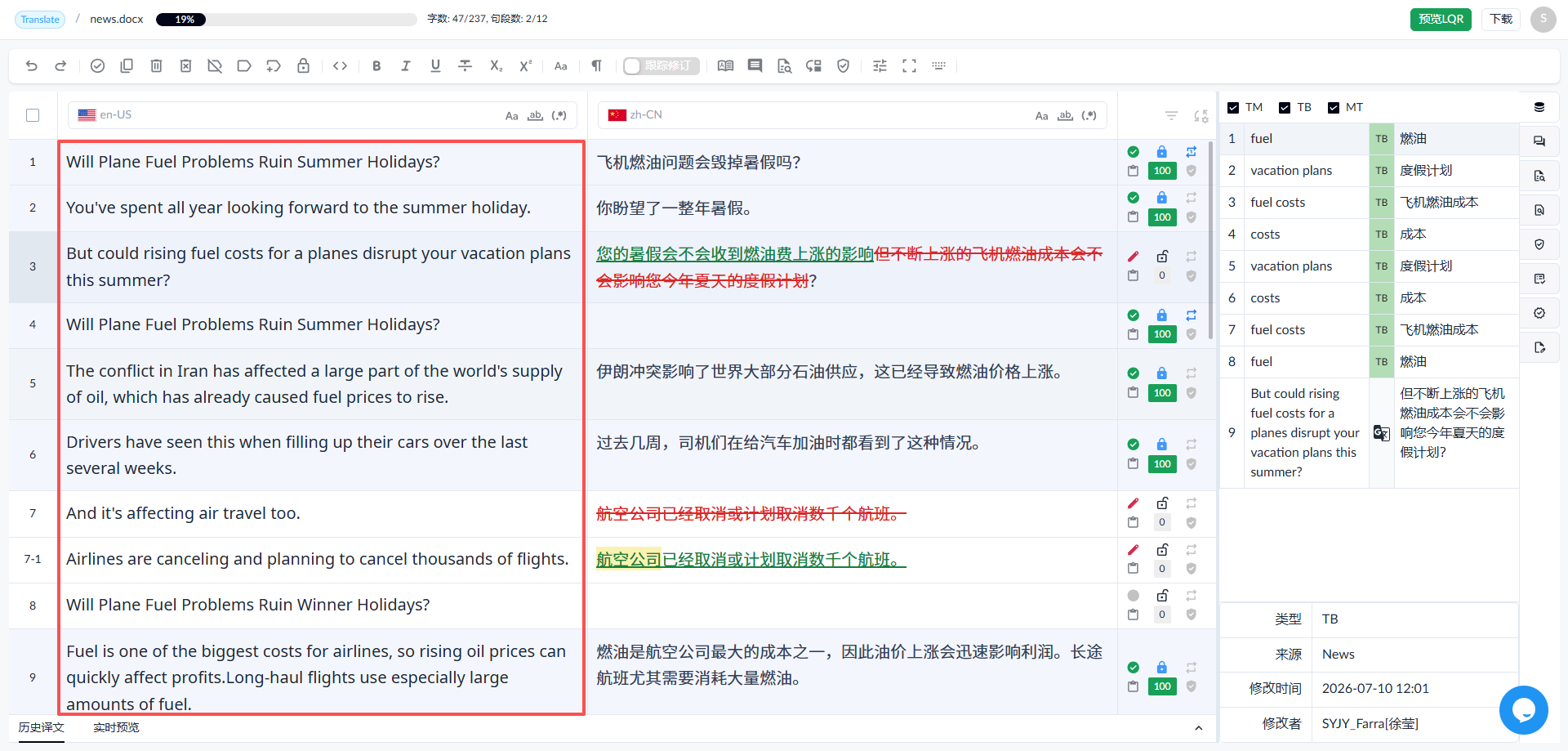
Task: Open the comment speech-bubble icon in the toolbar
Action: tap(755, 66)
